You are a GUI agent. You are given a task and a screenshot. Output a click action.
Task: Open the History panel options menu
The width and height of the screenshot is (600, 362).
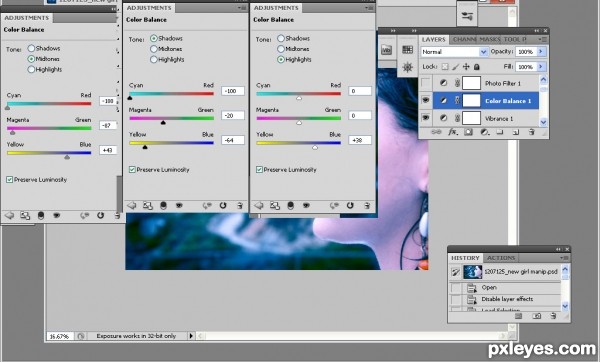[564, 258]
